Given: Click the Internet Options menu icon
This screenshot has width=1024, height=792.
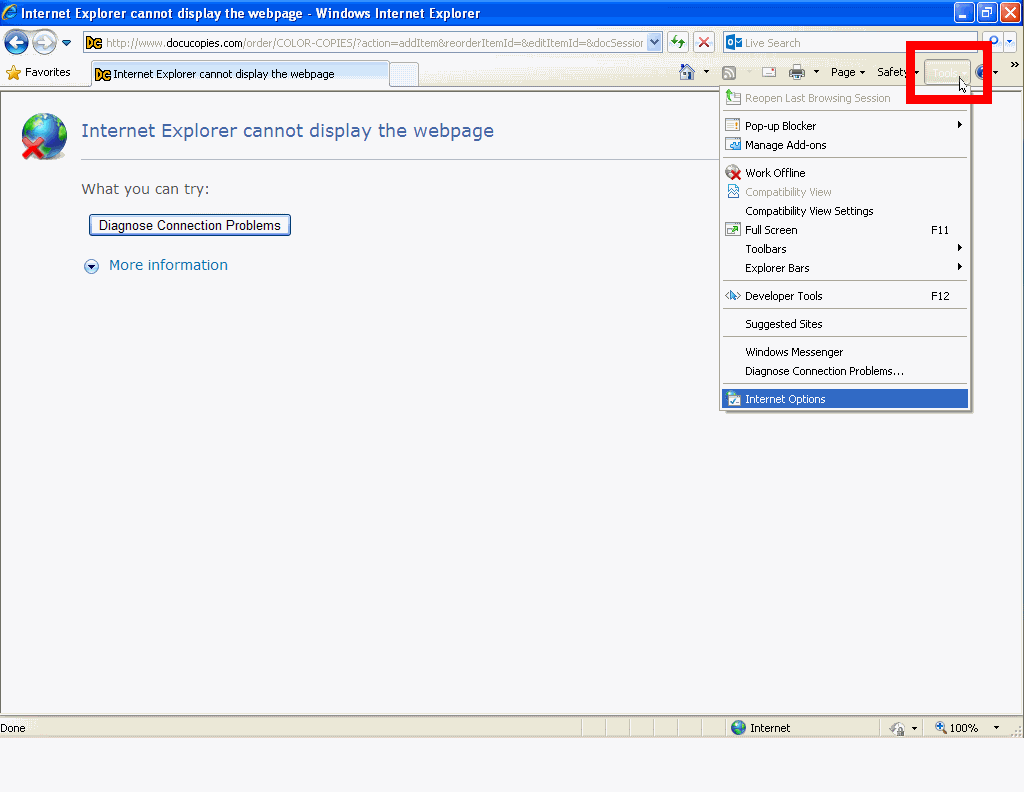Looking at the screenshot, I should 733,399.
